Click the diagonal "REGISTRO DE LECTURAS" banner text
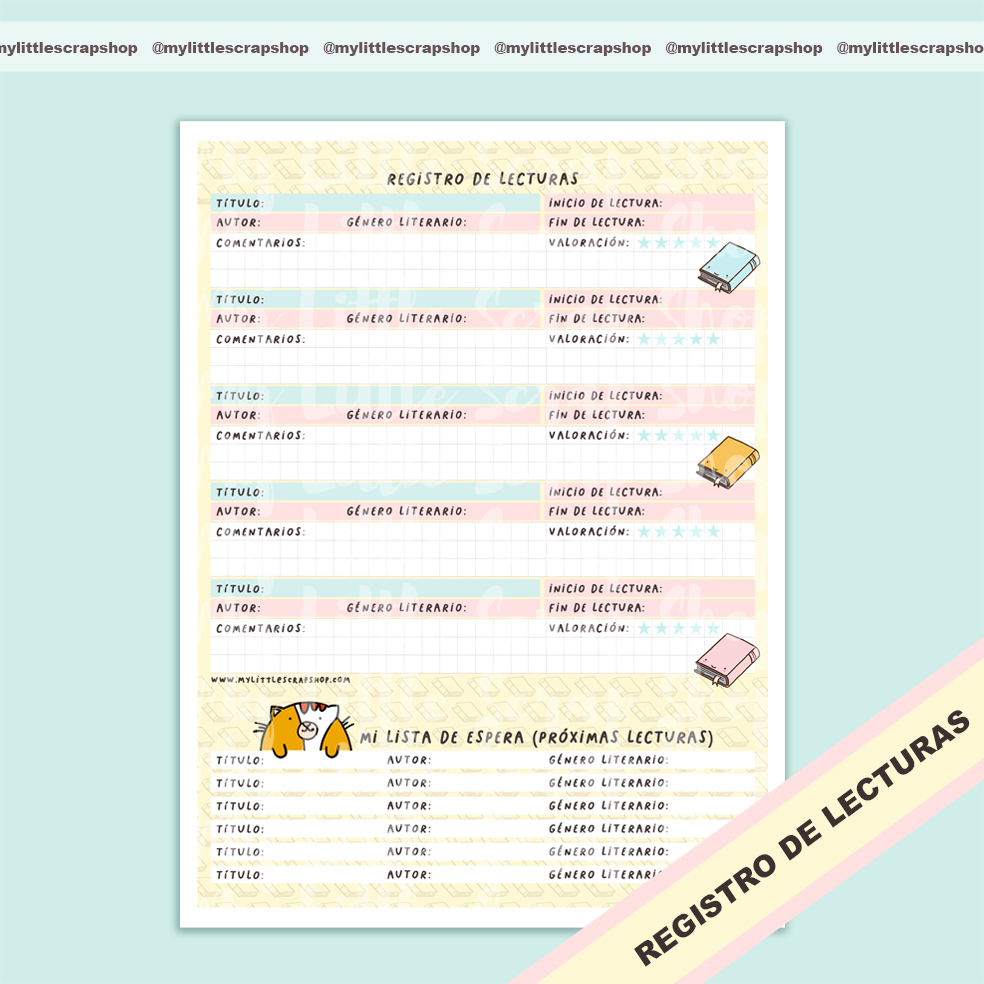Viewport: 984px width, 984px height. coord(802,837)
